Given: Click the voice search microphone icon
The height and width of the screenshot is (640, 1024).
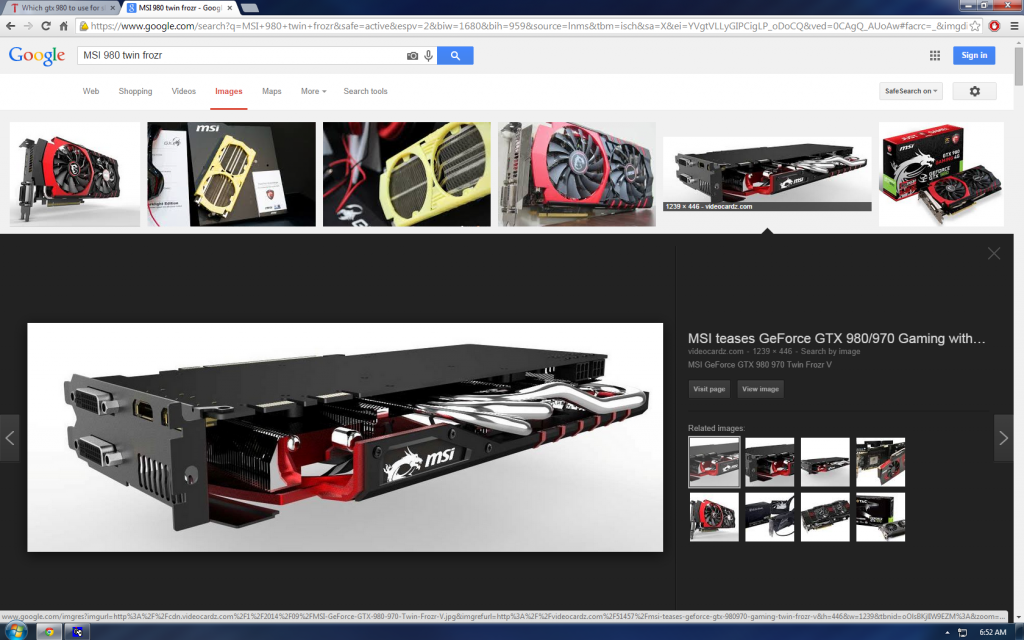Looking at the screenshot, I should (x=428, y=56).
